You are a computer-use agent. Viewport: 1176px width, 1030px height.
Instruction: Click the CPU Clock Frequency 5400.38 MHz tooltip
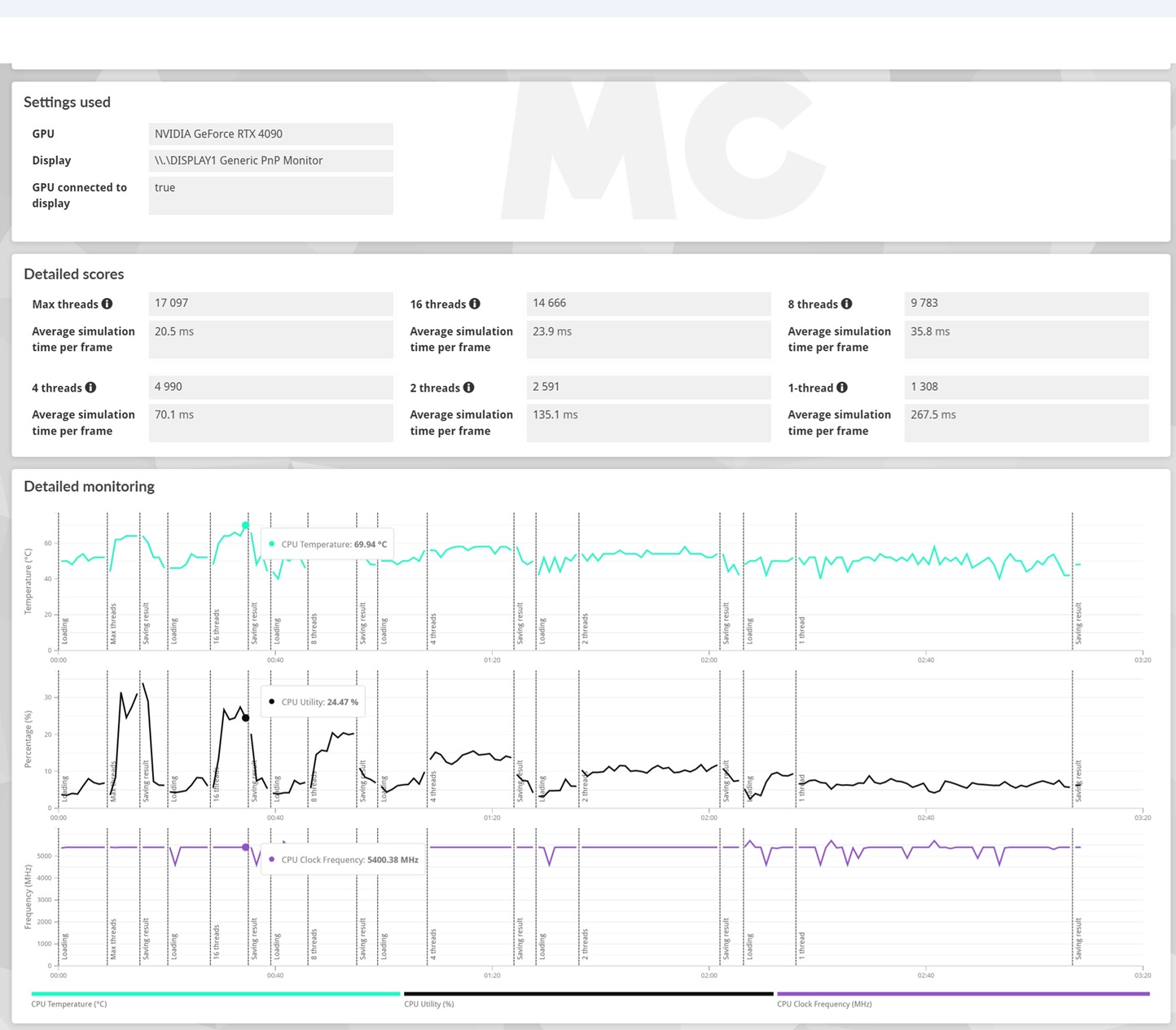tap(343, 860)
